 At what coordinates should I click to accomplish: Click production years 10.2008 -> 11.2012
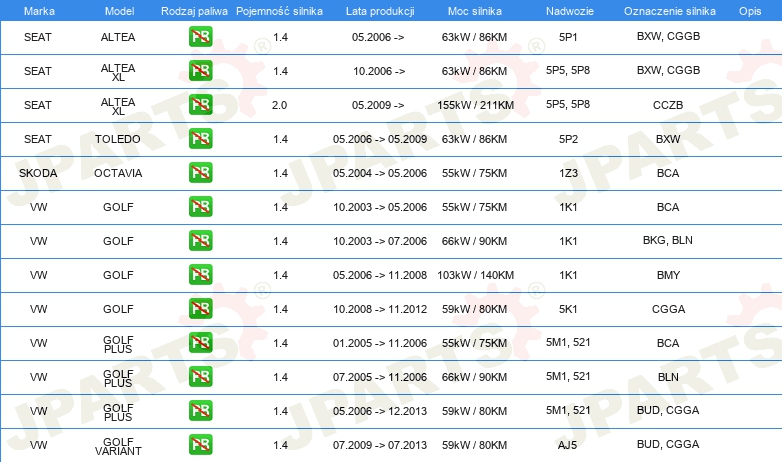(x=380, y=309)
